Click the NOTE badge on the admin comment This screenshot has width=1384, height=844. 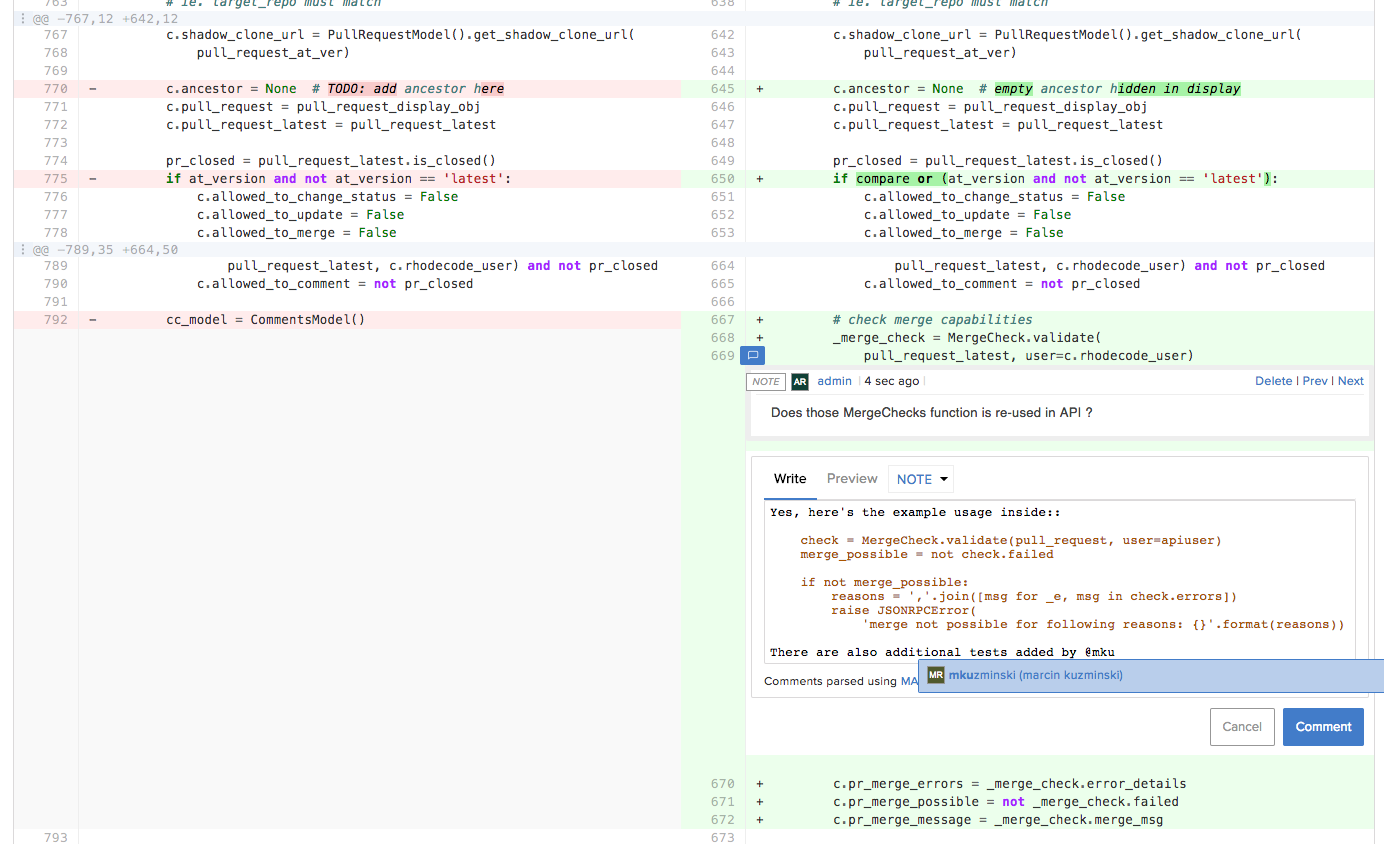click(766, 381)
